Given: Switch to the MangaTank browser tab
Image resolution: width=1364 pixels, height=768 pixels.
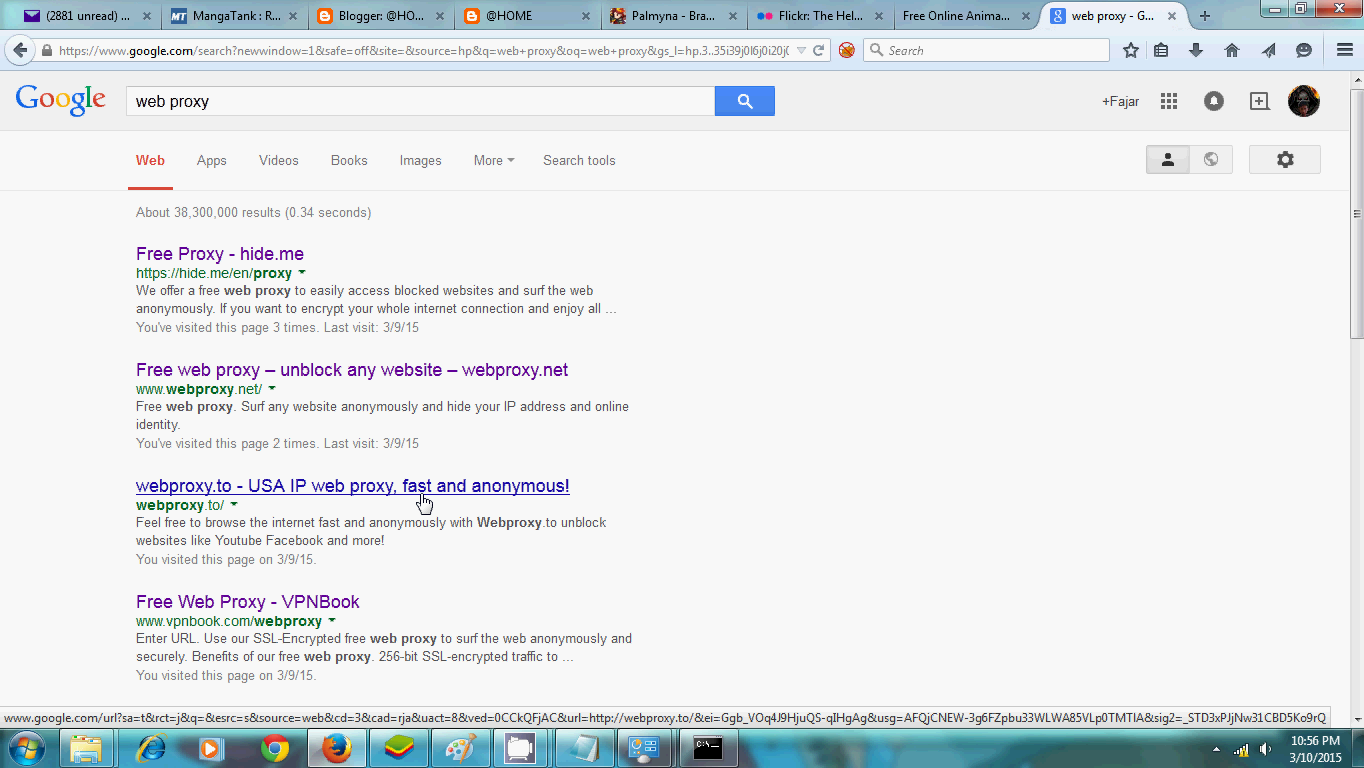Looking at the screenshot, I should pos(235,16).
